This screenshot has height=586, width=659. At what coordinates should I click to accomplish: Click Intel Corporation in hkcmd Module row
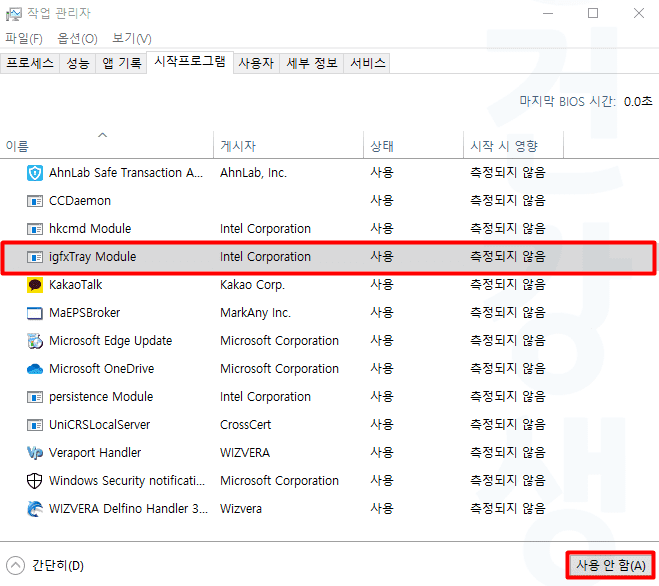265,229
